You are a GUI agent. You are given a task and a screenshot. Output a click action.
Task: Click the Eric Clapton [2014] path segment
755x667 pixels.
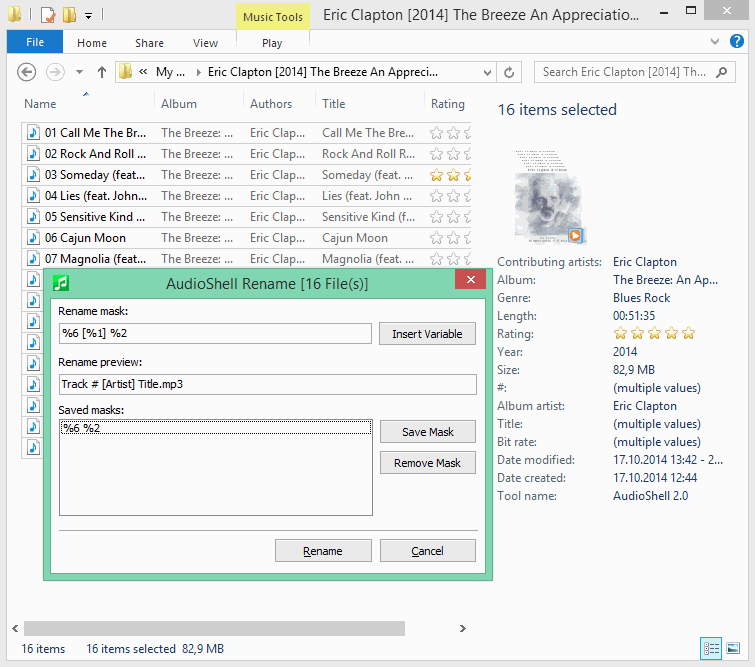[323, 72]
